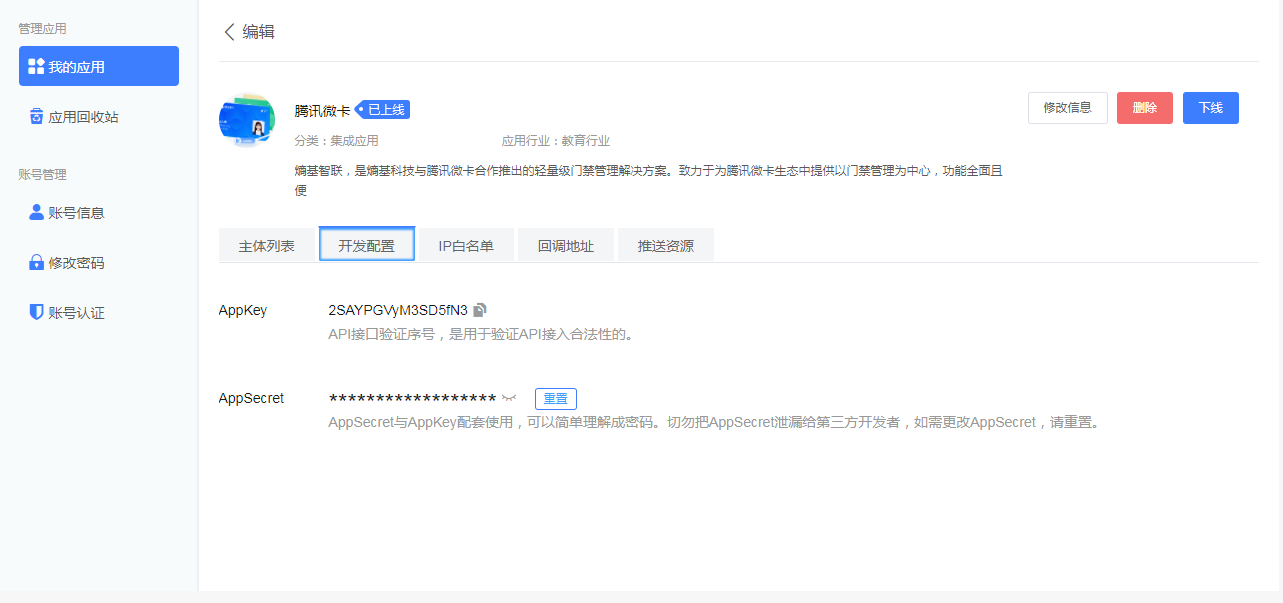The height and width of the screenshot is (603, 1283).
Task: Click the 重置 button for AppSecret
Action: tap(555, 398)
